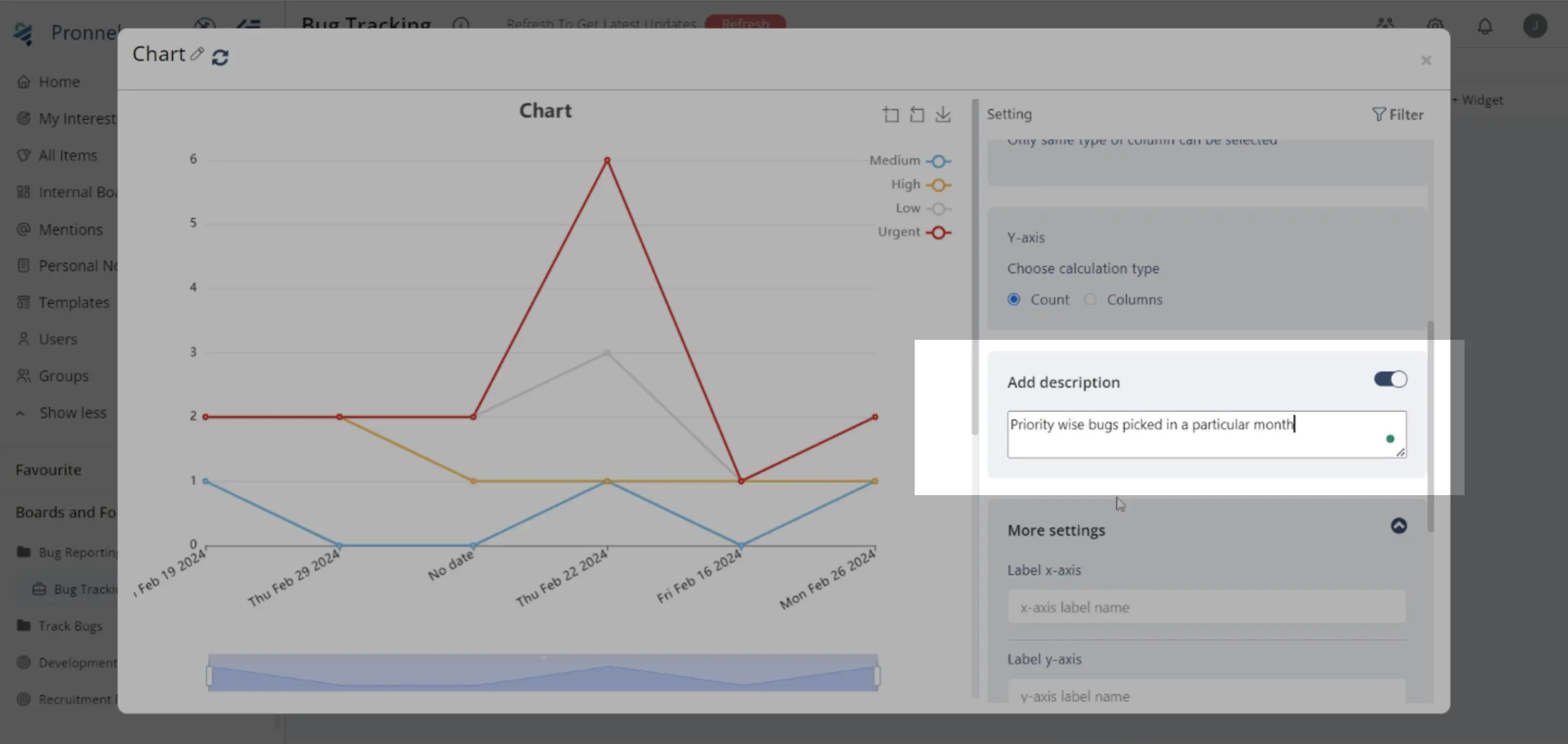Click the x-axis label name field

pyautogui.click(x=1206, y=607)
